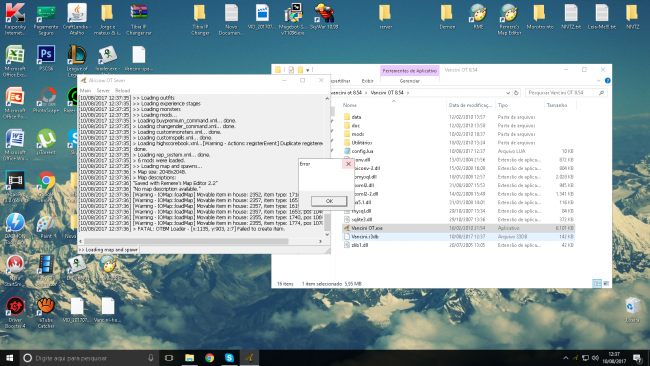Open the Reload menu in OT Server
This screenshot has width=650, height=366.
point(122,90)
